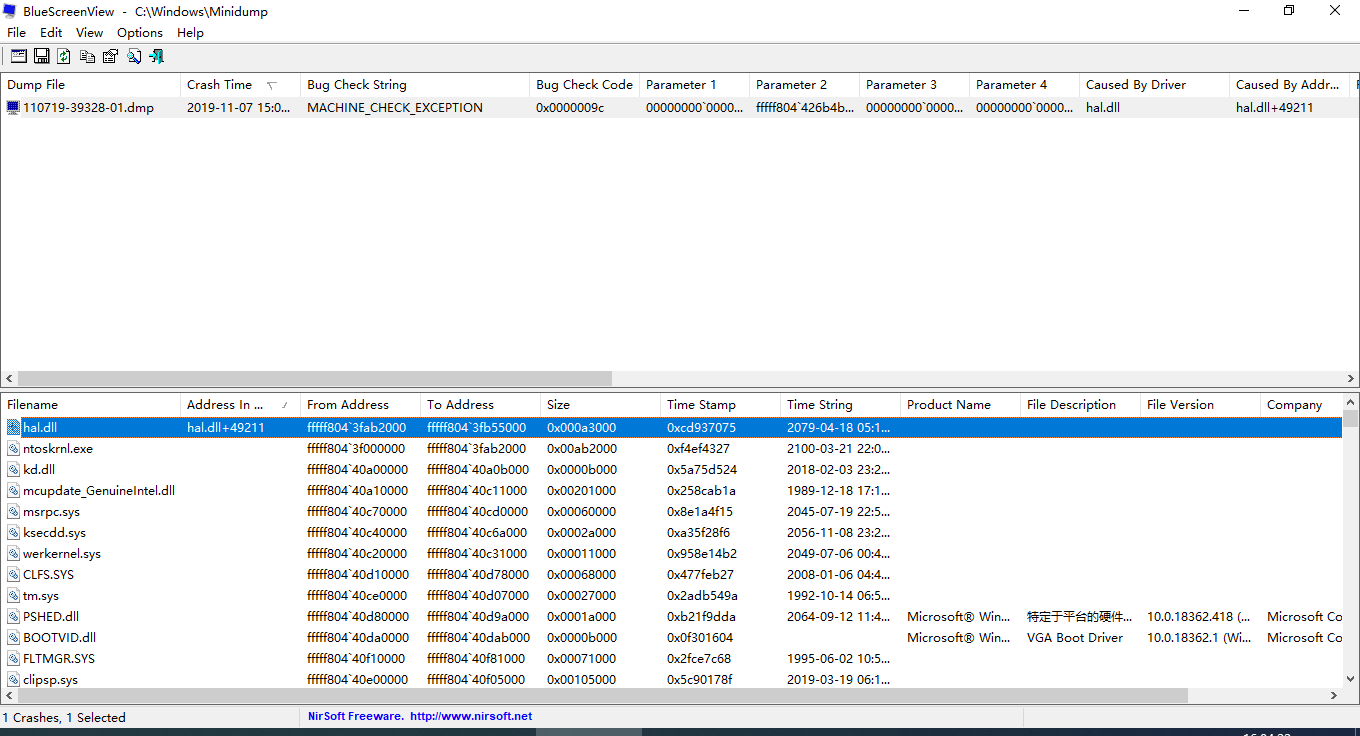Open the Edit menu
Image resolution: width=1360 pixels, height=736 pixels.
click(51, 32)
